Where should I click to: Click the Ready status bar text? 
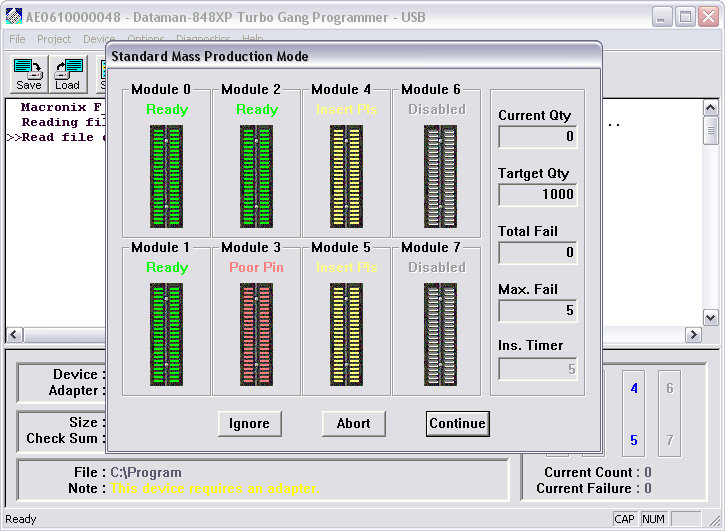pyautogui.click(x=21, y=519)
